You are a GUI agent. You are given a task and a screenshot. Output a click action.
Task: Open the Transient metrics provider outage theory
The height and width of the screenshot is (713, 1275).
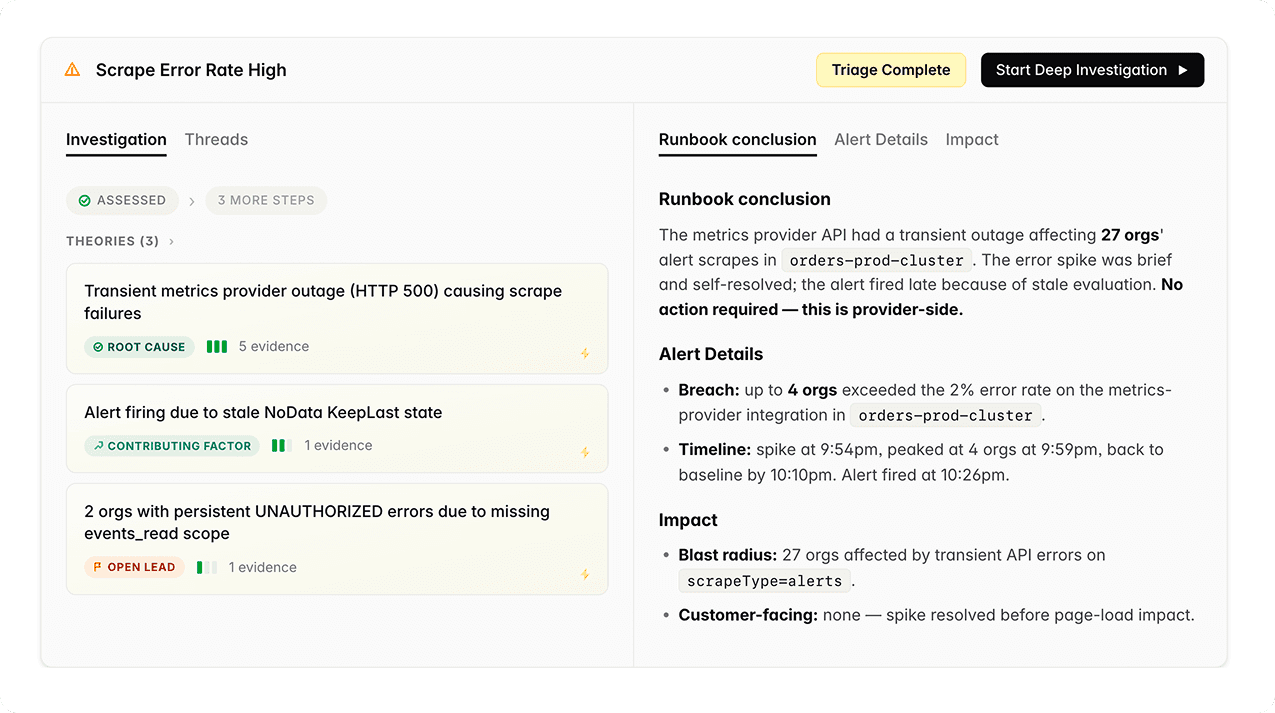pos(337,319)
